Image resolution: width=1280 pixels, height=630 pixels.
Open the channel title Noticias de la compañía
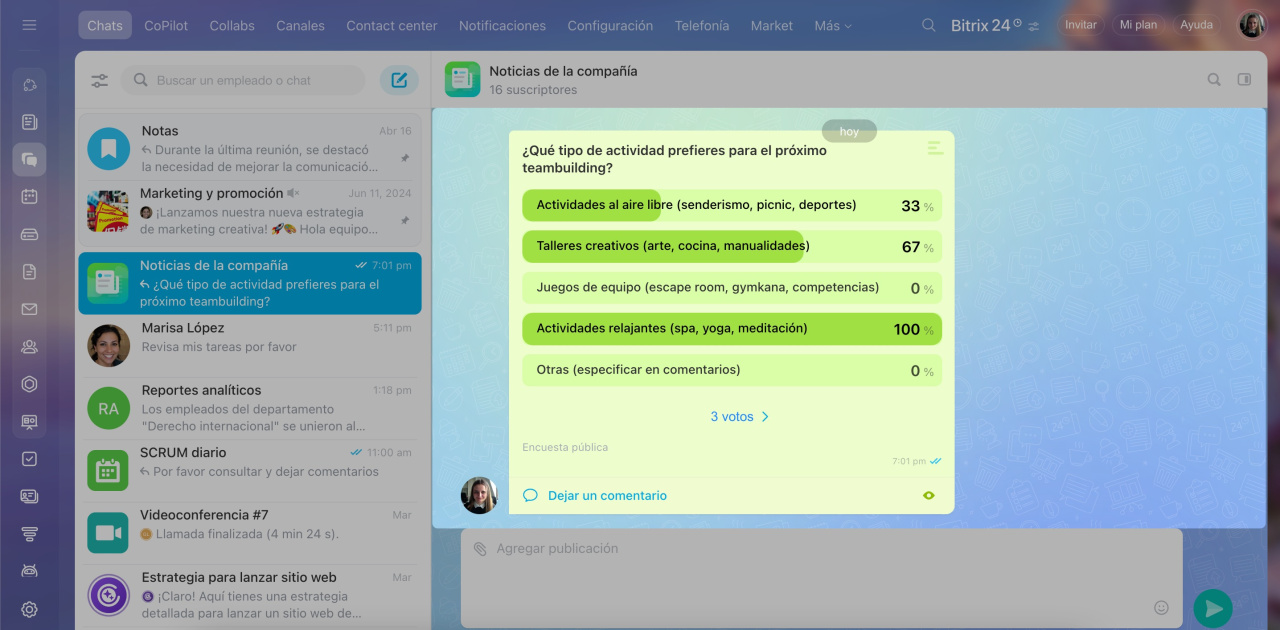coord(563,71)
